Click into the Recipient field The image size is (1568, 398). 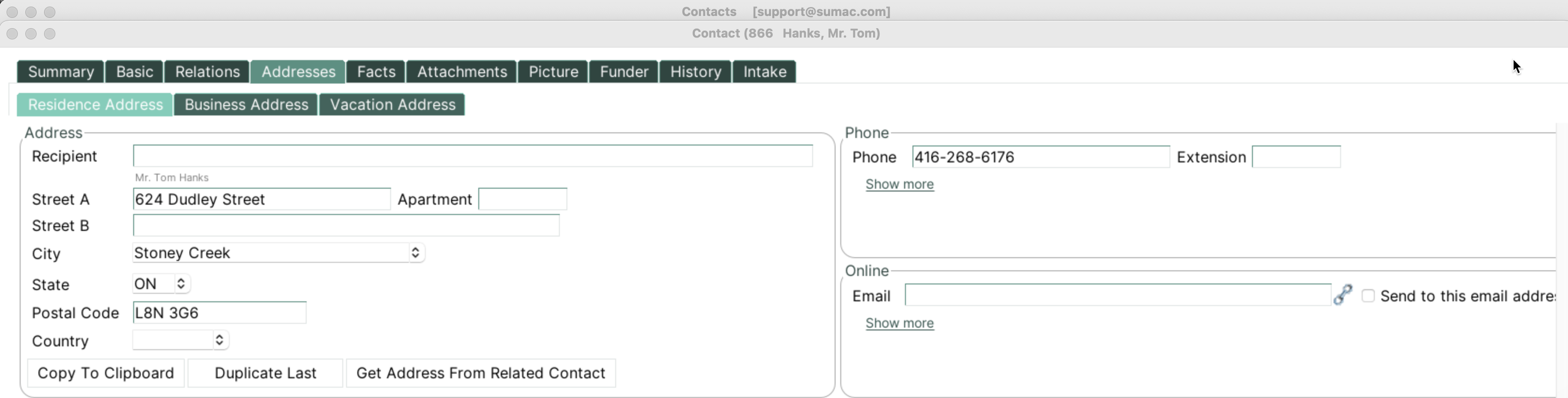click(473, 156)
